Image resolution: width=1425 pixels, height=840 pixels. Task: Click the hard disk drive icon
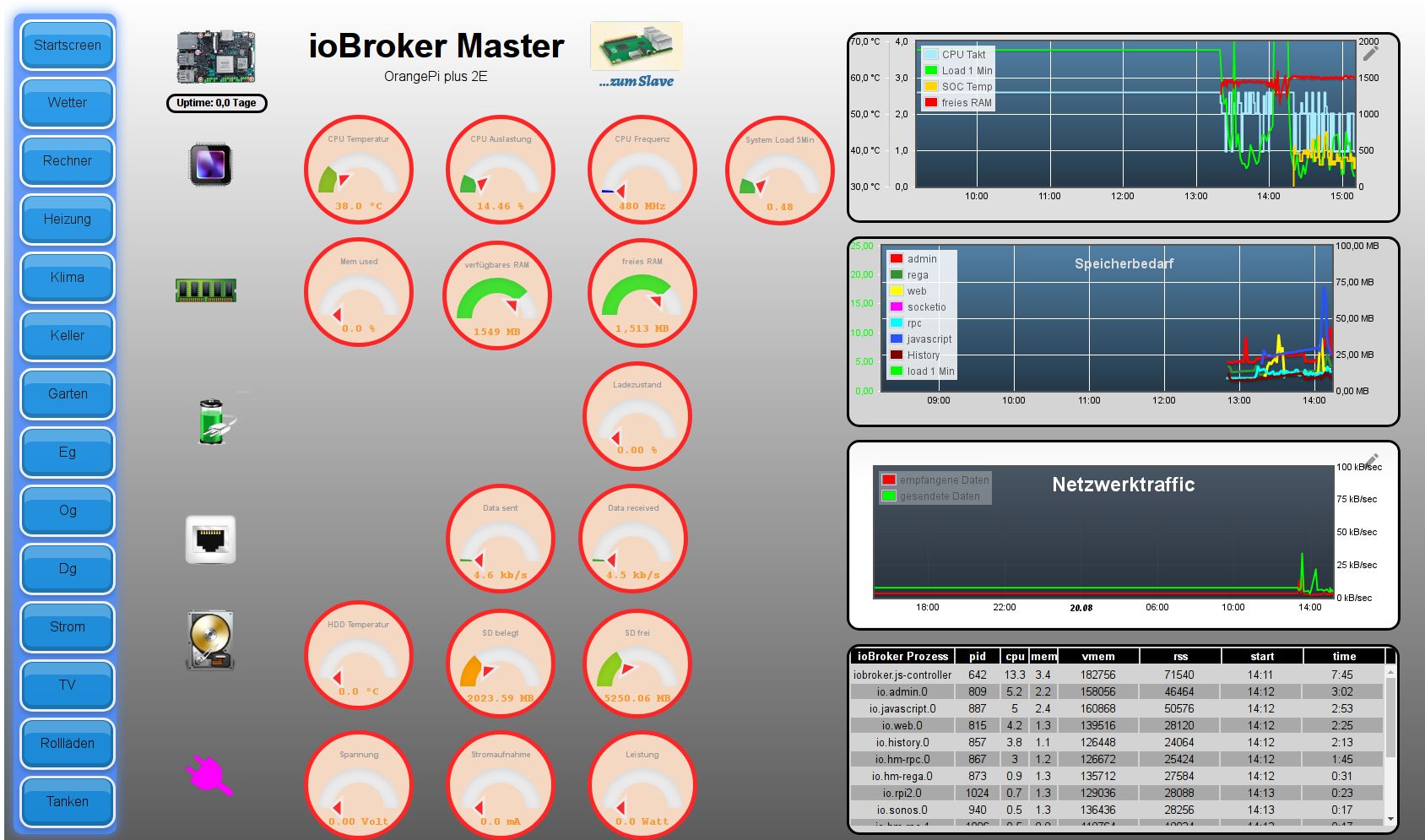209,641
